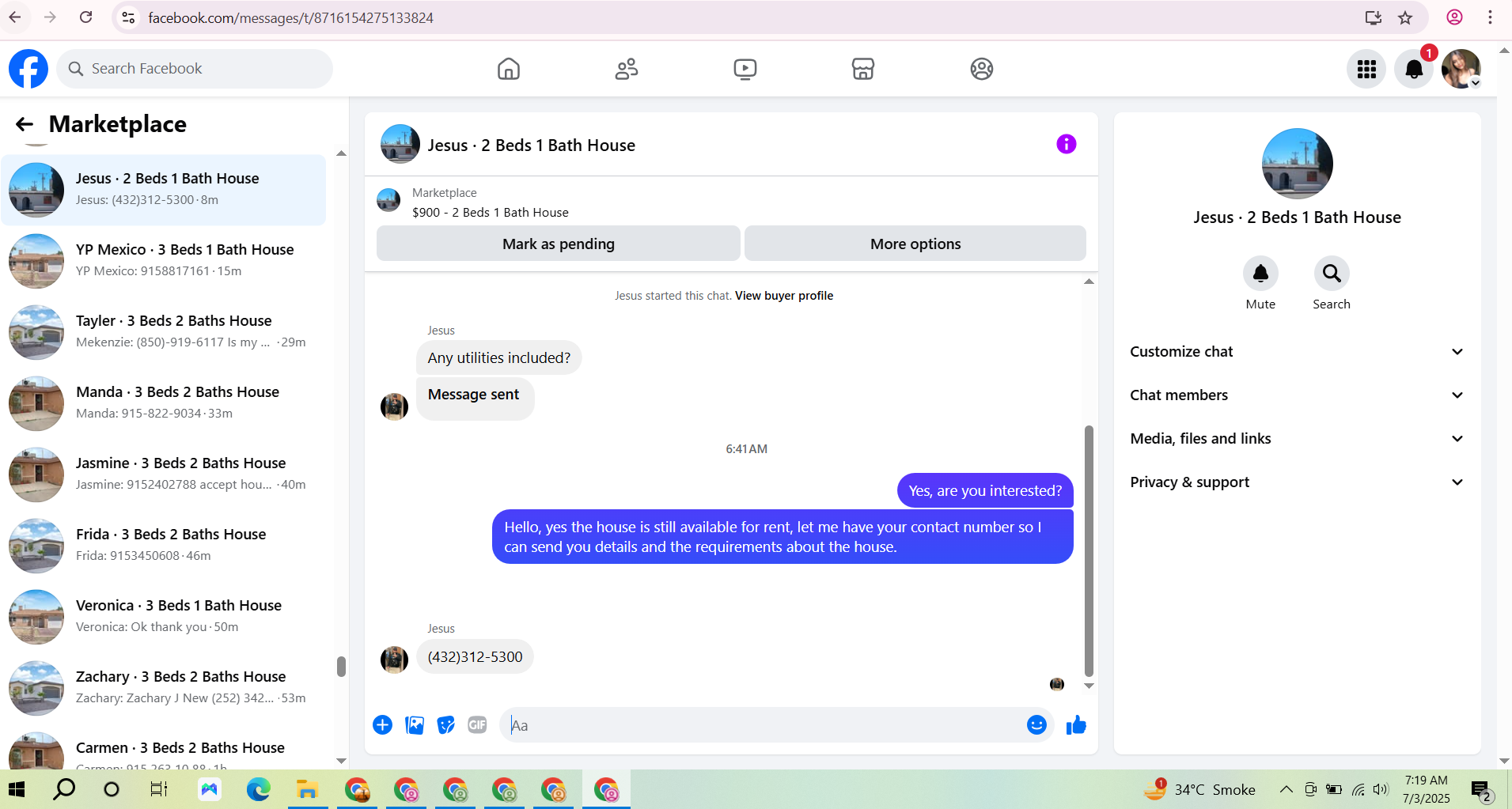This screenshot has width=1512, height=809.
Task: Expand Chat members section
Action: [x=1297, y=395]
